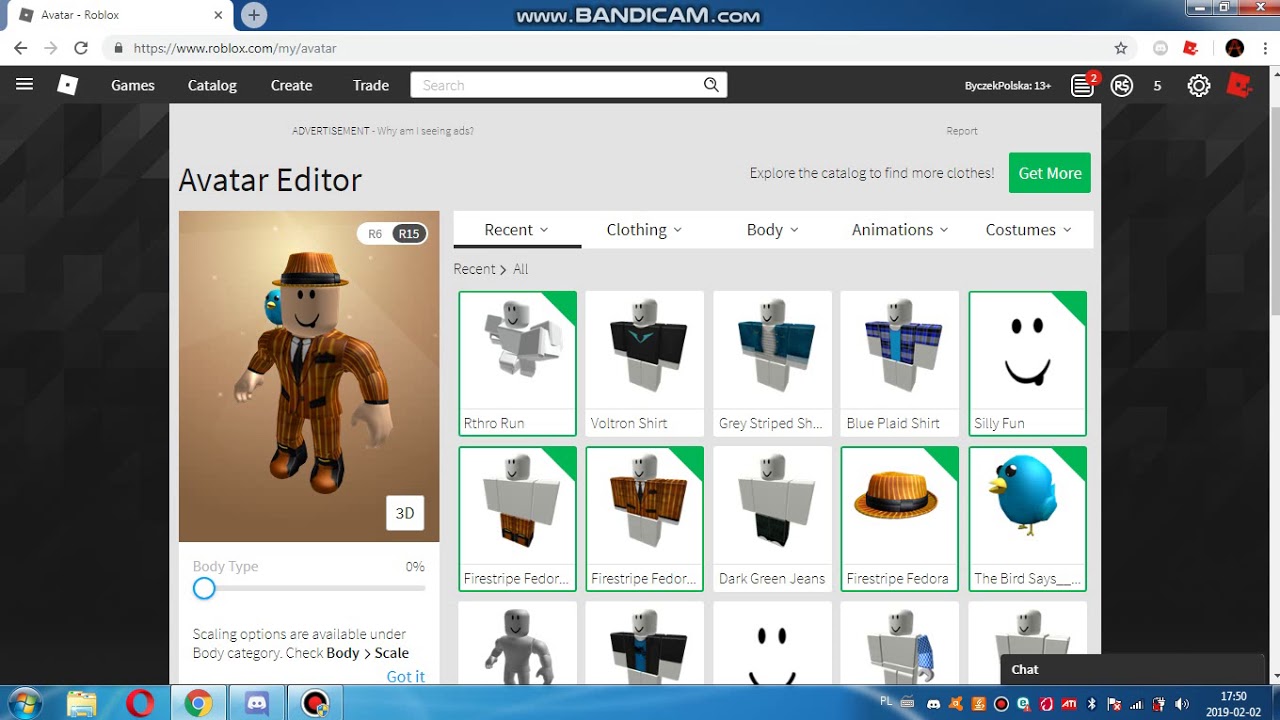This screenshot has height=720, width=1280.
Task: Toggle 3D avatar preview
Action: (405, 513)
